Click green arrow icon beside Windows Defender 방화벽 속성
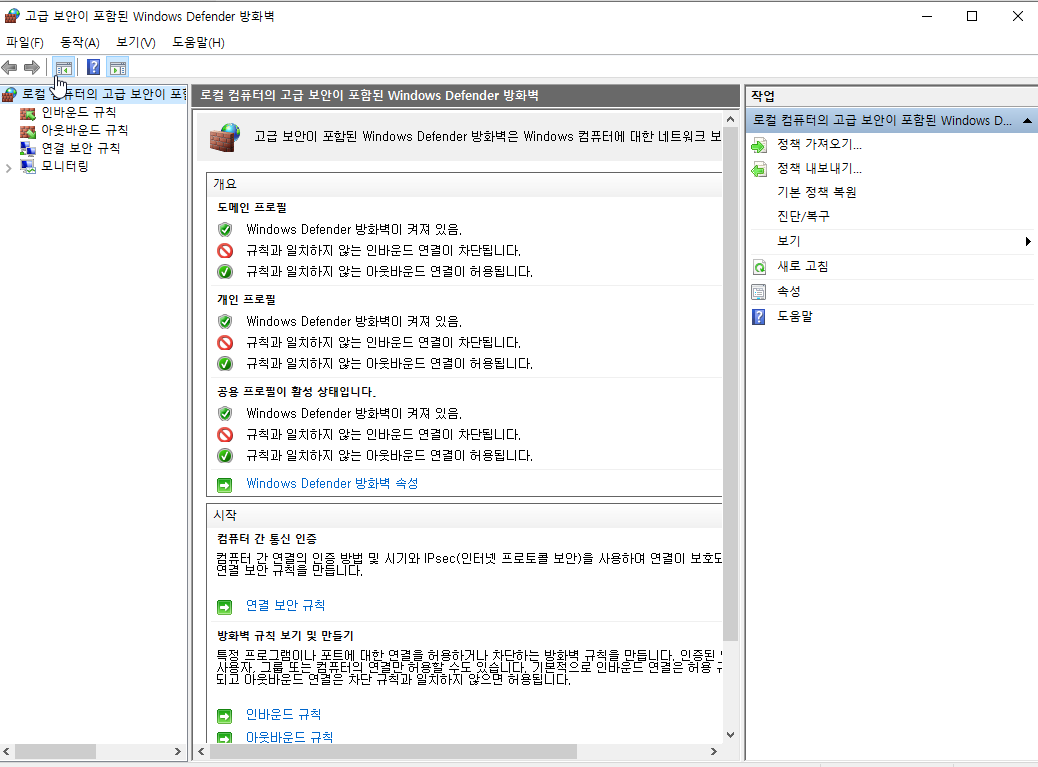The image size is (1038, 767). [x=225, y=485]
